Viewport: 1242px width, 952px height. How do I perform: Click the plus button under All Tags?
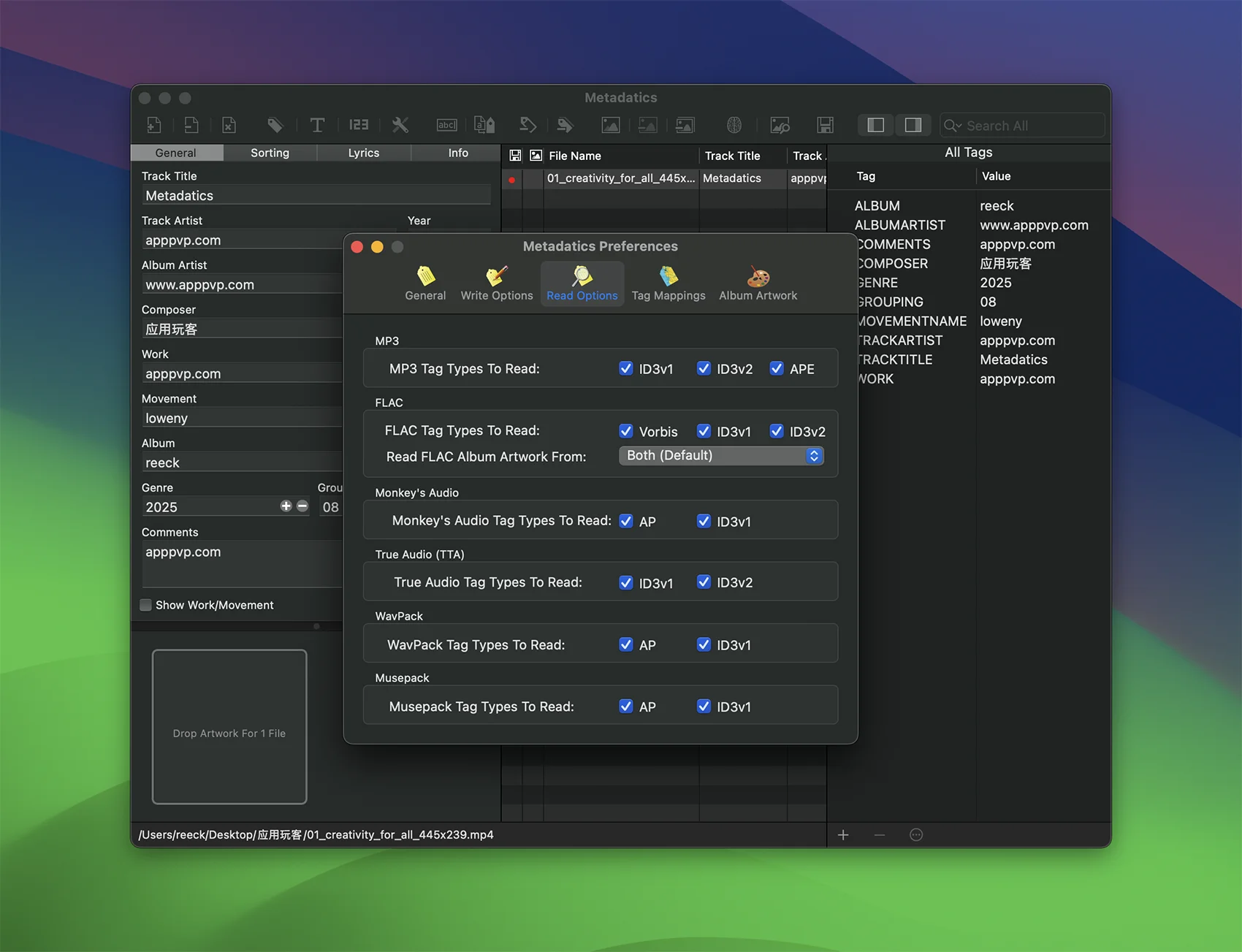(x=843, y=834)
